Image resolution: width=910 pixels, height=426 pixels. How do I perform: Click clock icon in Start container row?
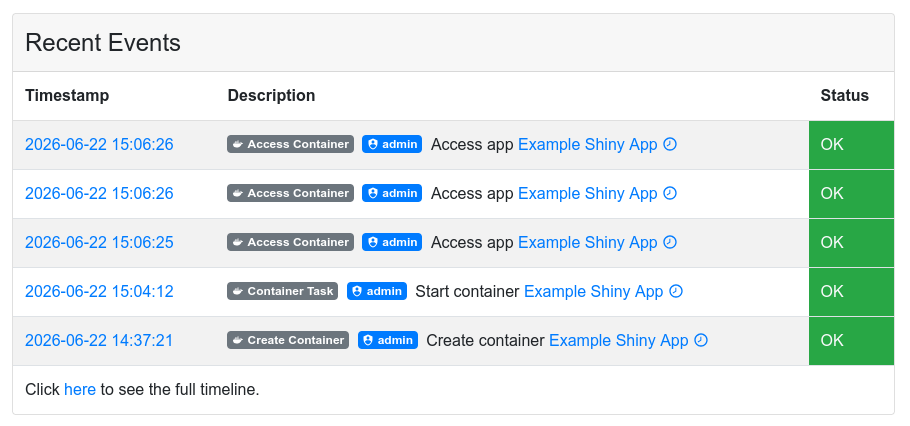pos(676,291)
